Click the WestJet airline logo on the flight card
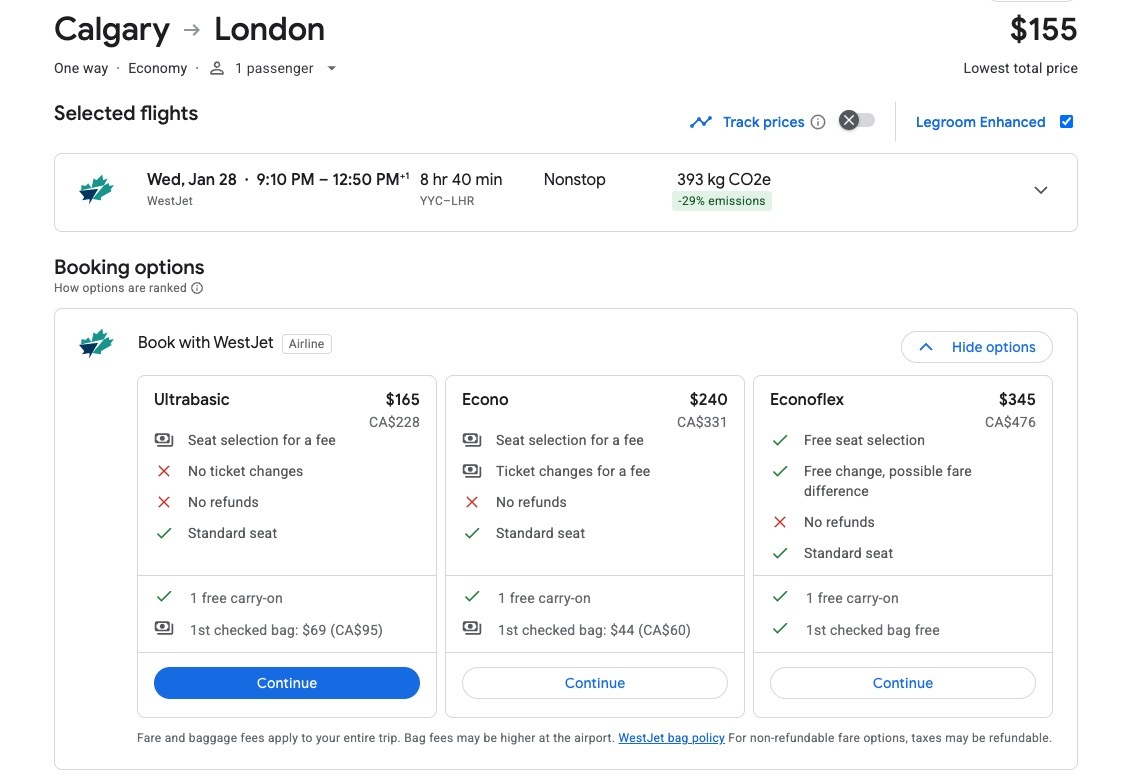The width and height of the screenshot is (1126, 777). tap(96, 190)
